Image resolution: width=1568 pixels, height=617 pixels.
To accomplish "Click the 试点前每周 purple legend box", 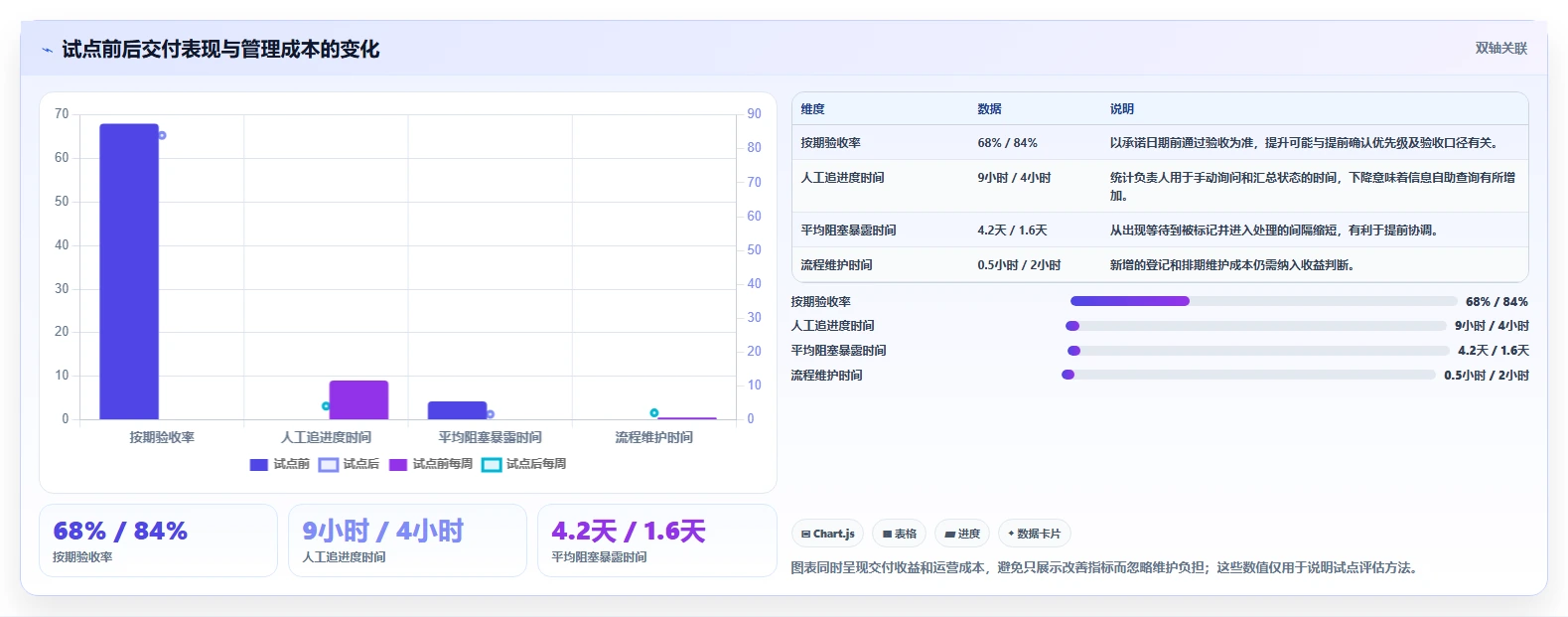I will (398, 465).
